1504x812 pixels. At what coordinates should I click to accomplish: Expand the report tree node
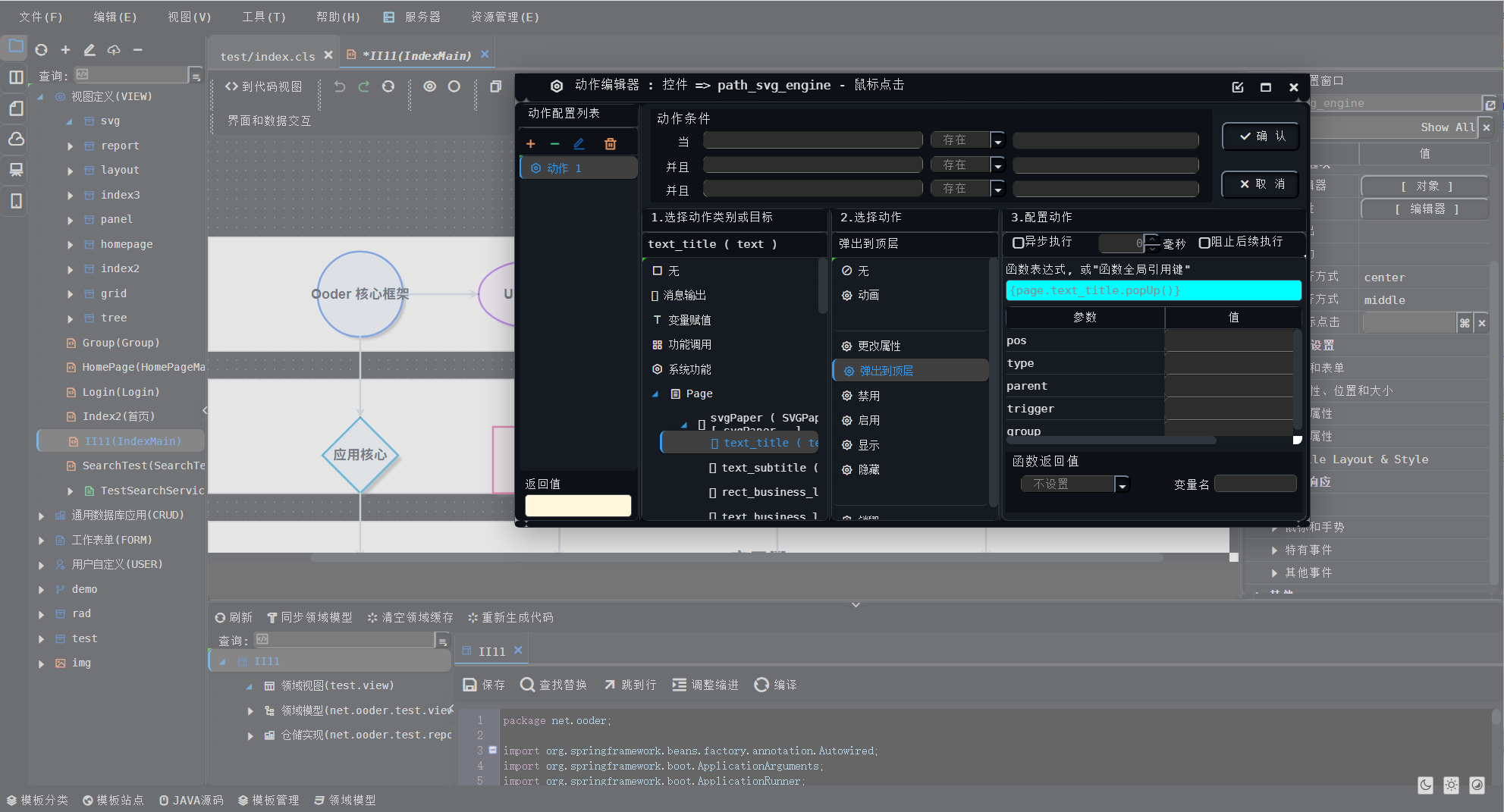click(x=71, y=146)
